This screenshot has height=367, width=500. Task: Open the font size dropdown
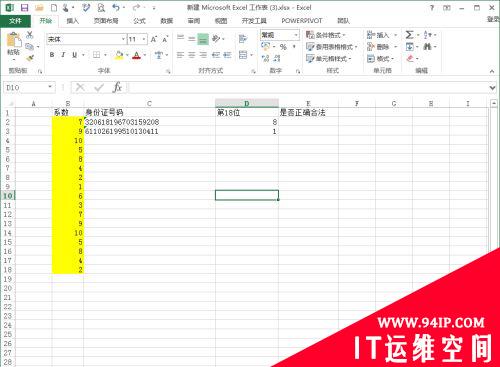[x=144, y=39]
